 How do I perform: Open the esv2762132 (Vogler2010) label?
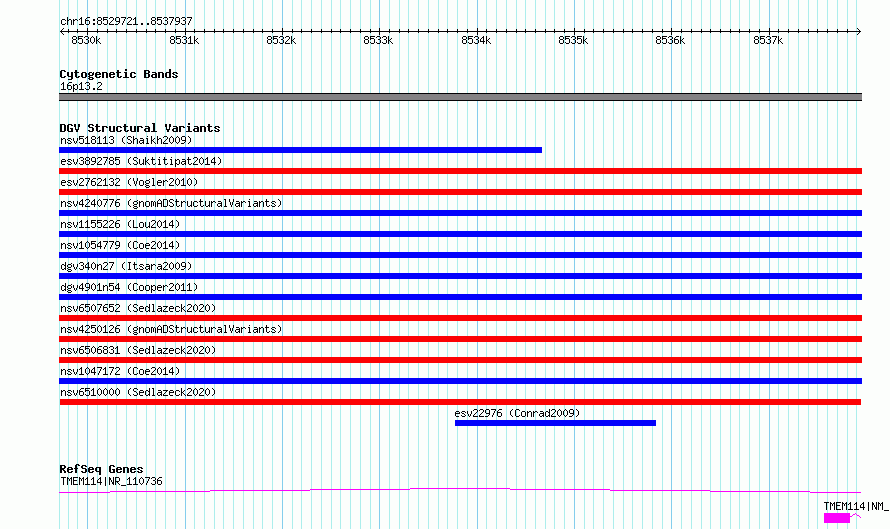[x=129, y=182]
